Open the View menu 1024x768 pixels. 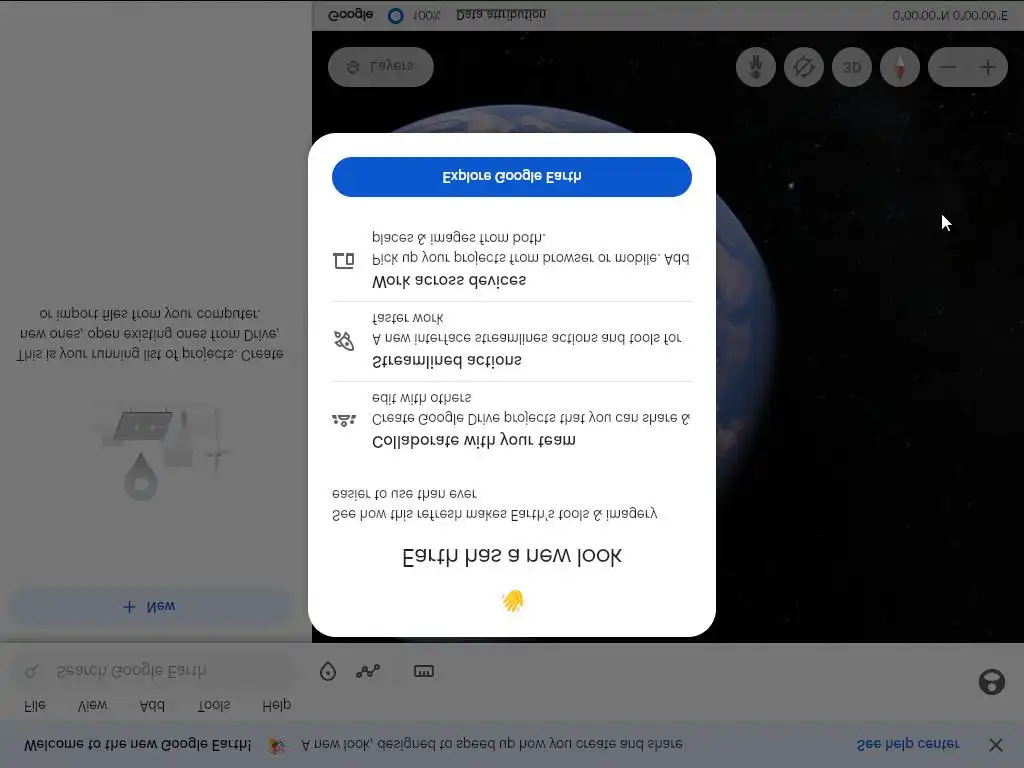[92, 705]
